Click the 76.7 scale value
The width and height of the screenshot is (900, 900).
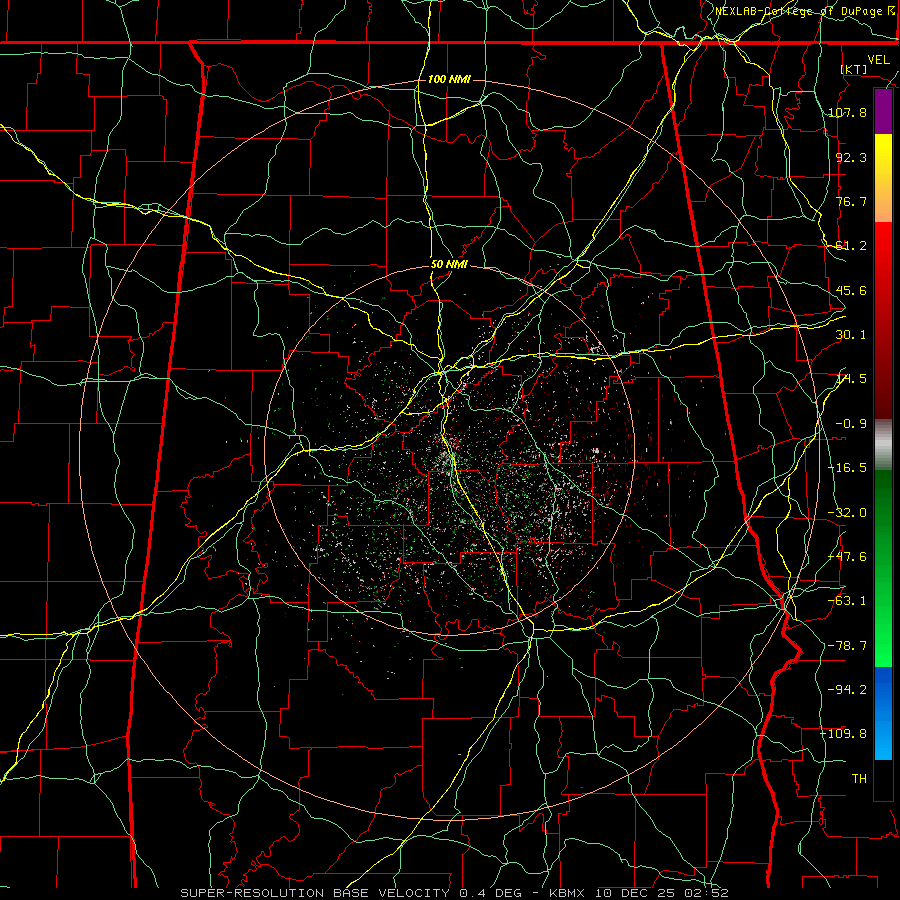(851, 201)
